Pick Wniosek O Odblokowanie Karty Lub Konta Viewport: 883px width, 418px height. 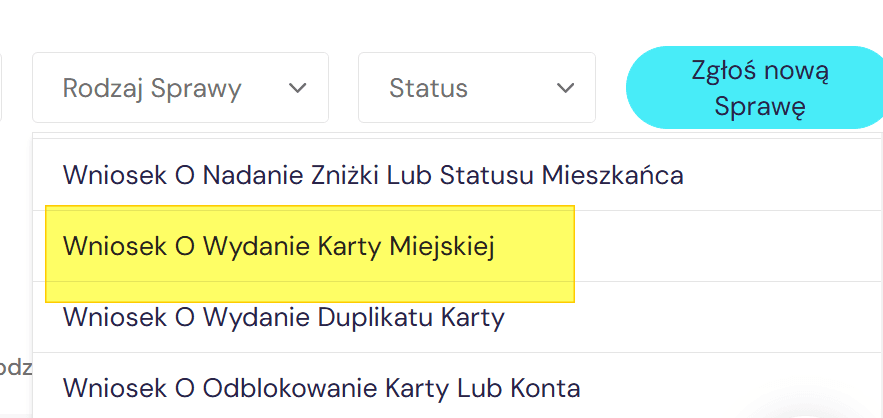click(321, 387)
